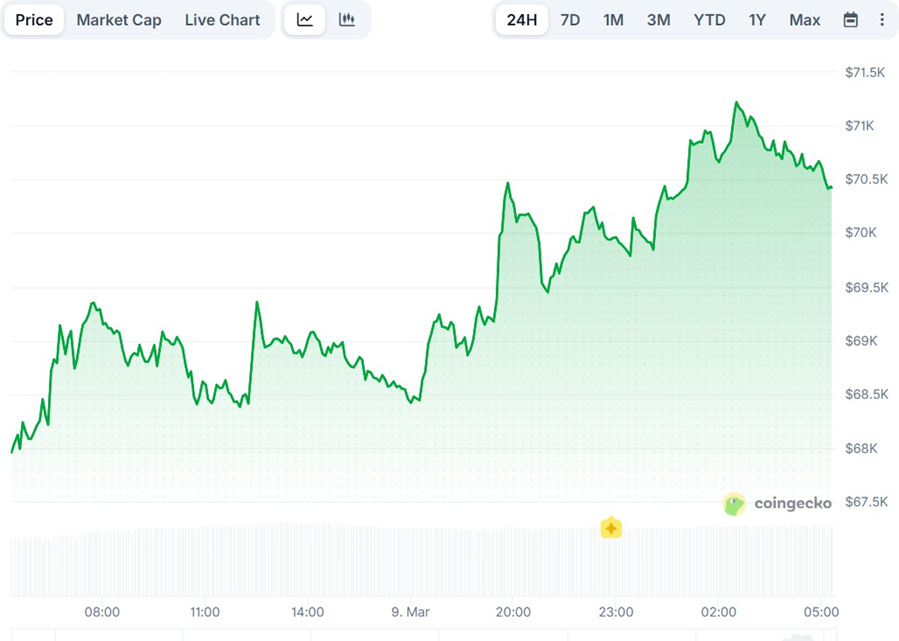Open the calendar date range picker

850,20
